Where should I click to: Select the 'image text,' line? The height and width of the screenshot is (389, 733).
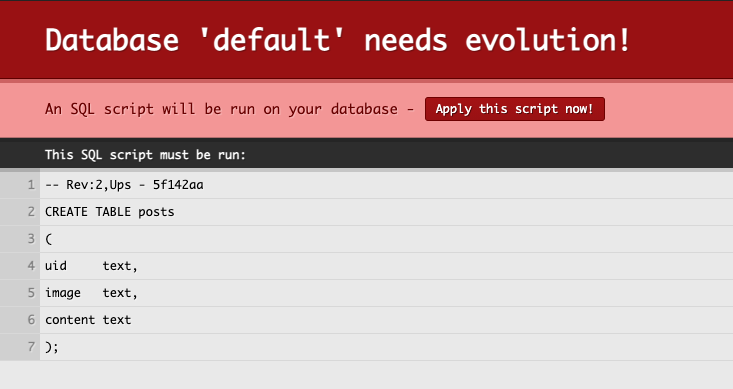click(91, 293)
